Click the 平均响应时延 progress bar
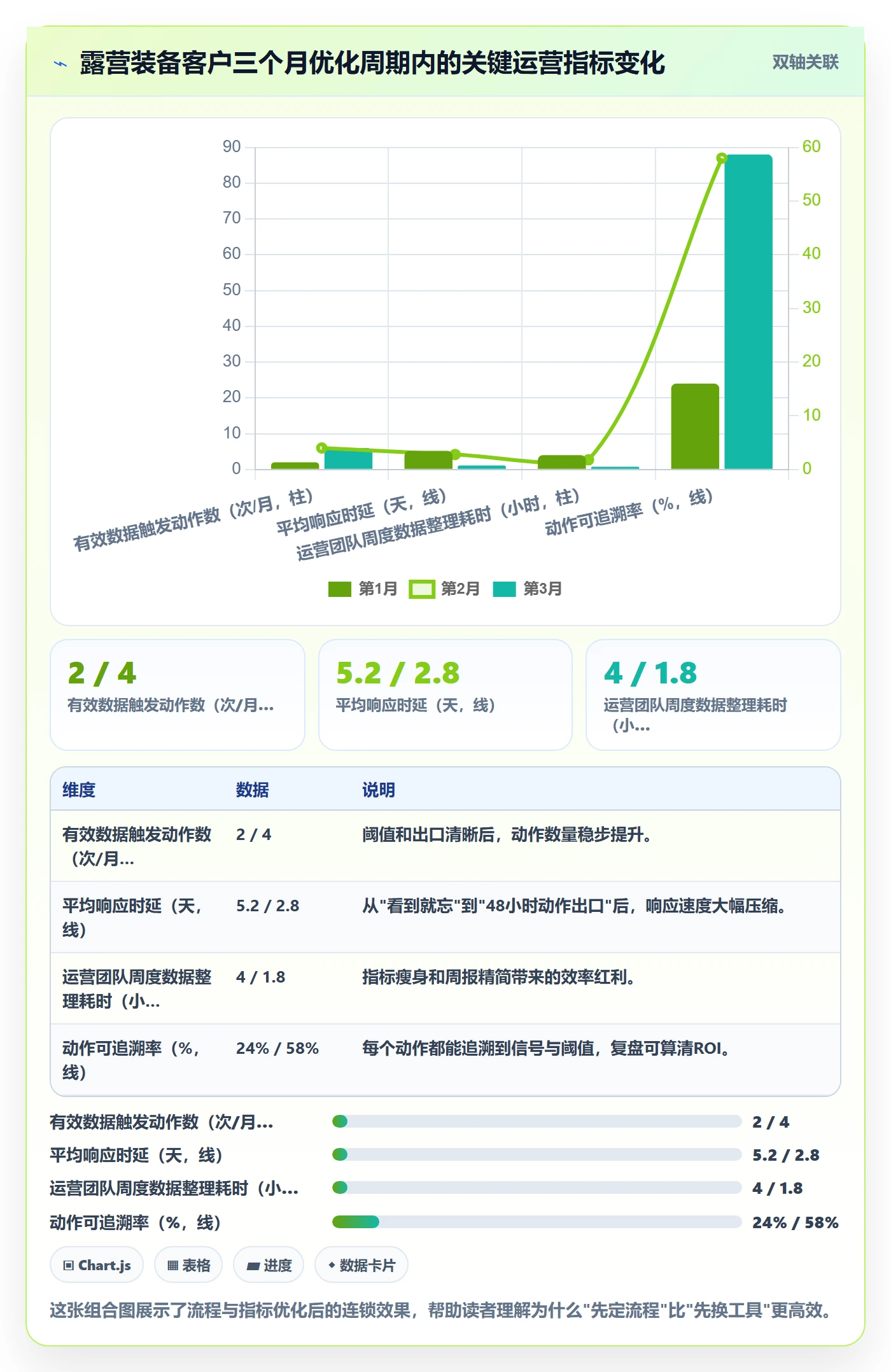This screenshot has width=891, height=1372. (537, 1154)
